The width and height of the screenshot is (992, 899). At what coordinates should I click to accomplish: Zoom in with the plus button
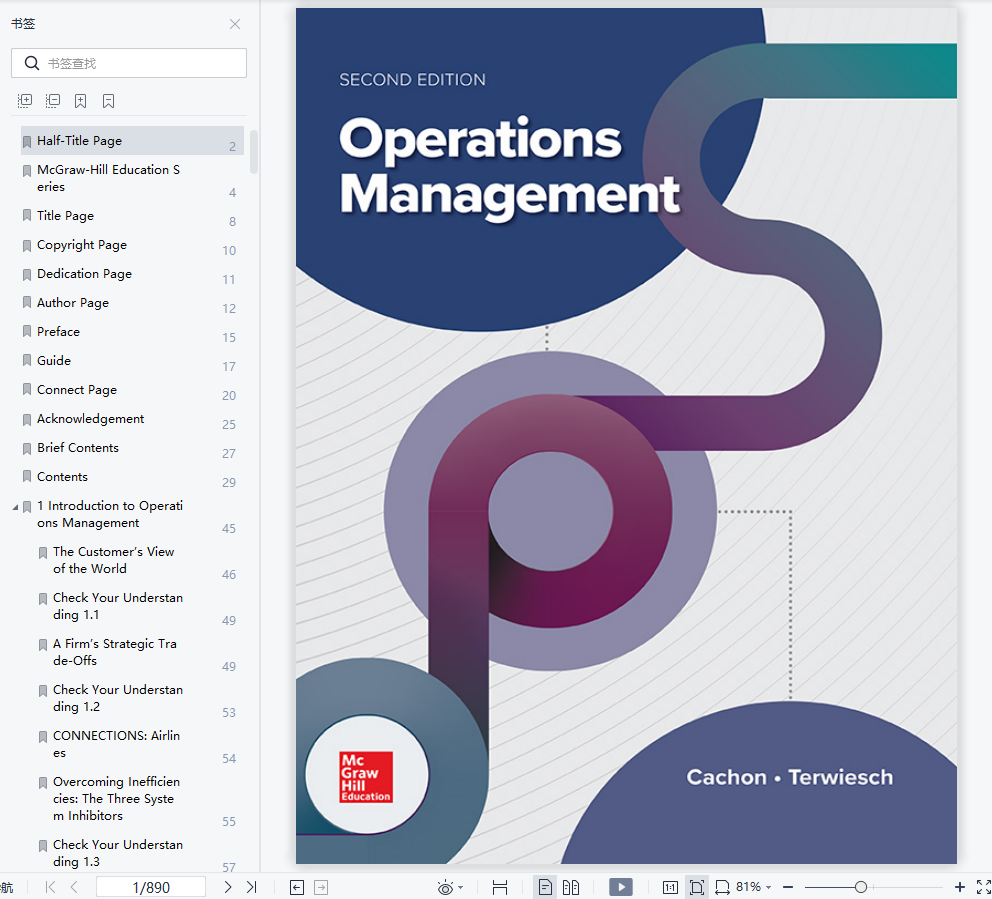point(960,887)
